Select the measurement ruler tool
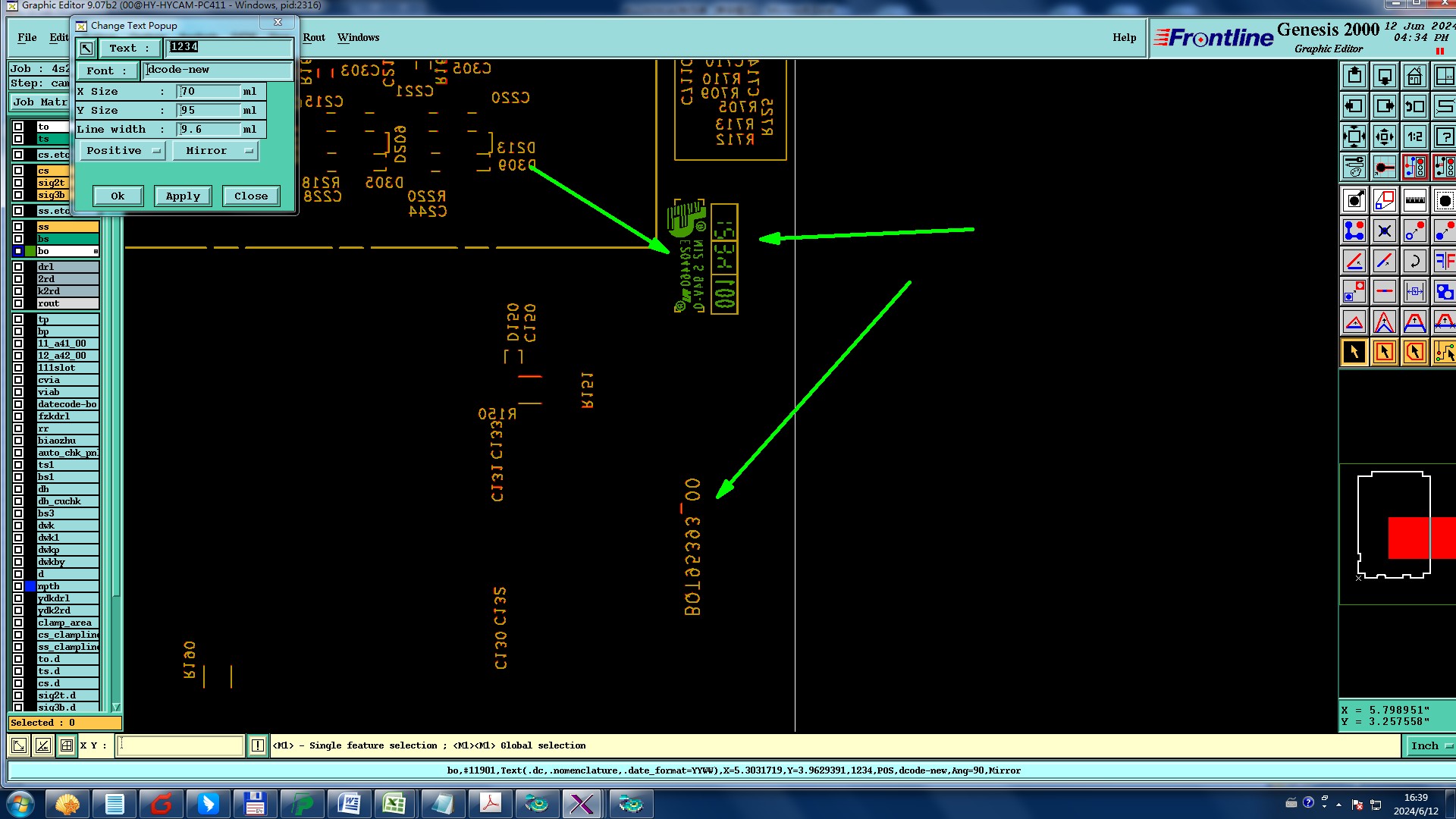The height and width of the screenshot is (819, 1456). [1414, 201]
